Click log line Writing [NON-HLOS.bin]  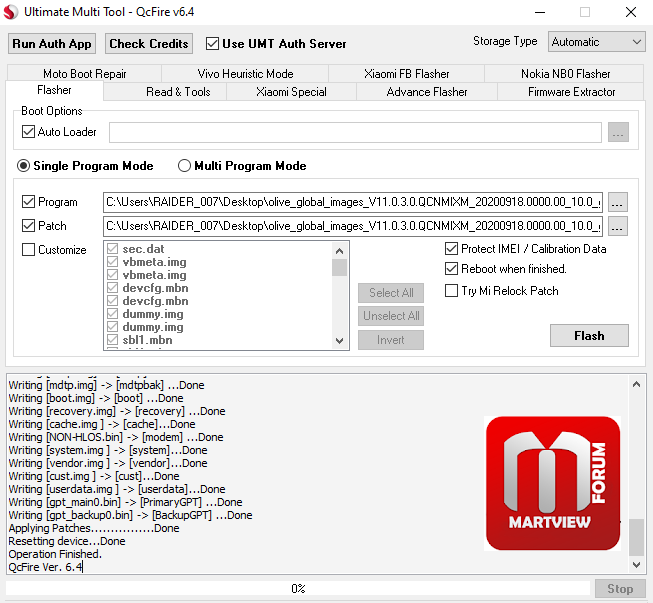tap(116, 437)
